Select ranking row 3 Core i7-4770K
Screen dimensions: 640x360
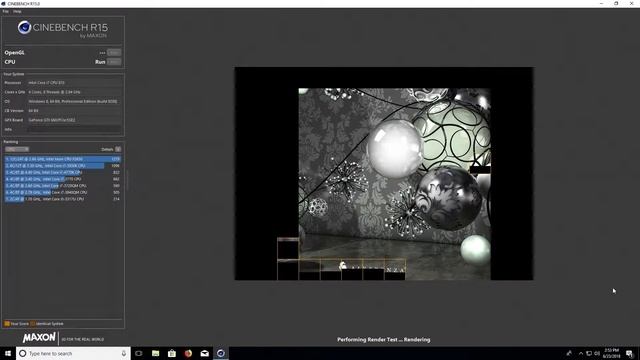tap(63, 172)
